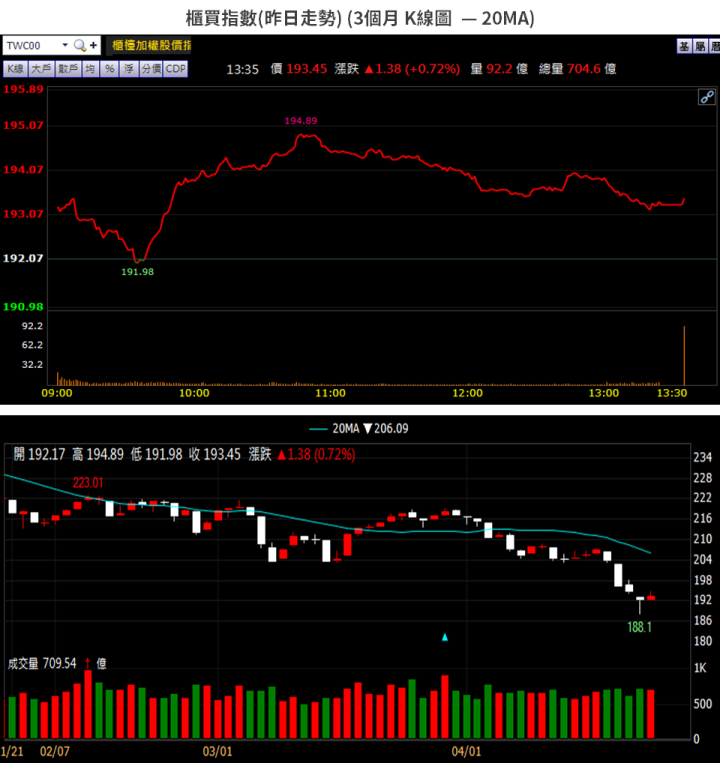Click the 屬 button at top right
Viewport: 720px width, 763px height.
click(699, 46)
